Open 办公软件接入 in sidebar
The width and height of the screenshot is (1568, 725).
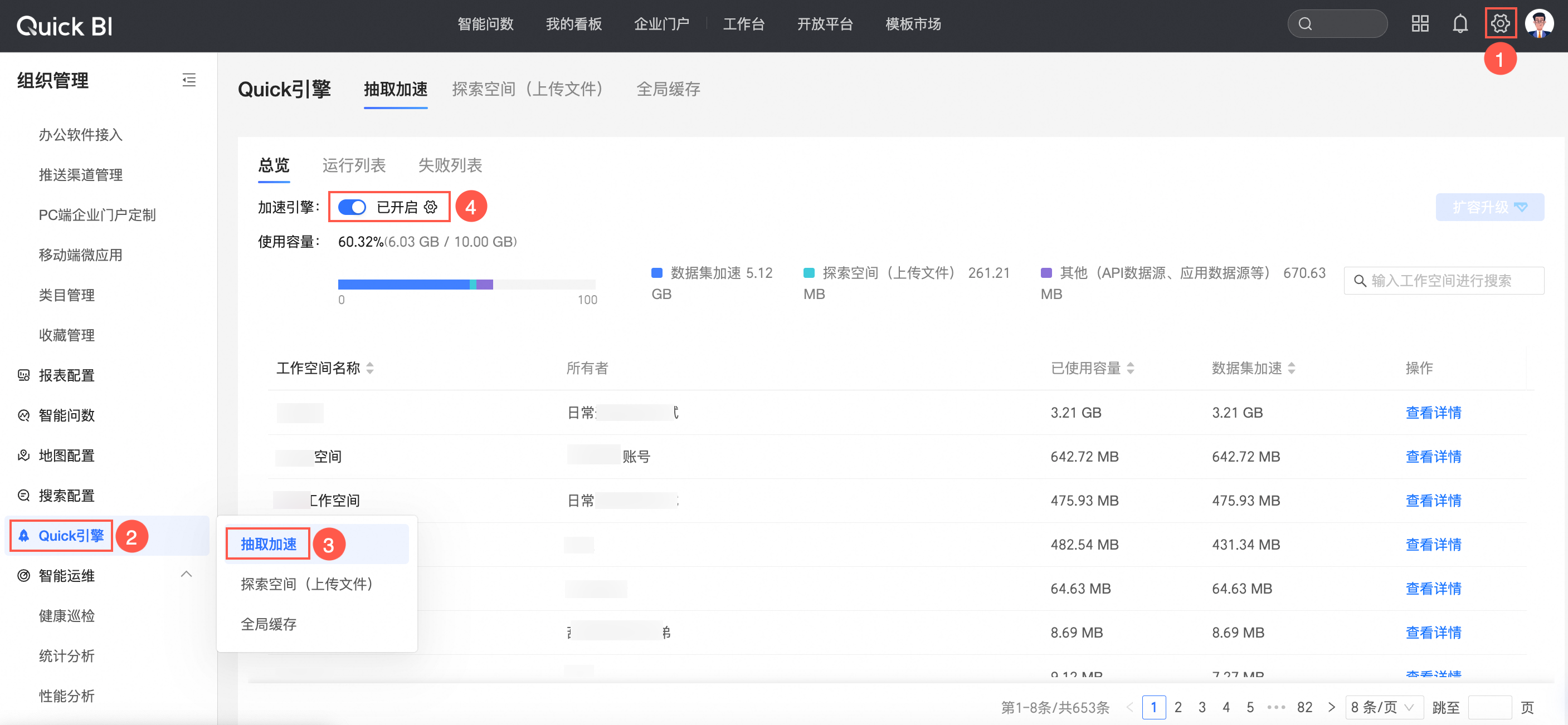click(x=80, y=134)
